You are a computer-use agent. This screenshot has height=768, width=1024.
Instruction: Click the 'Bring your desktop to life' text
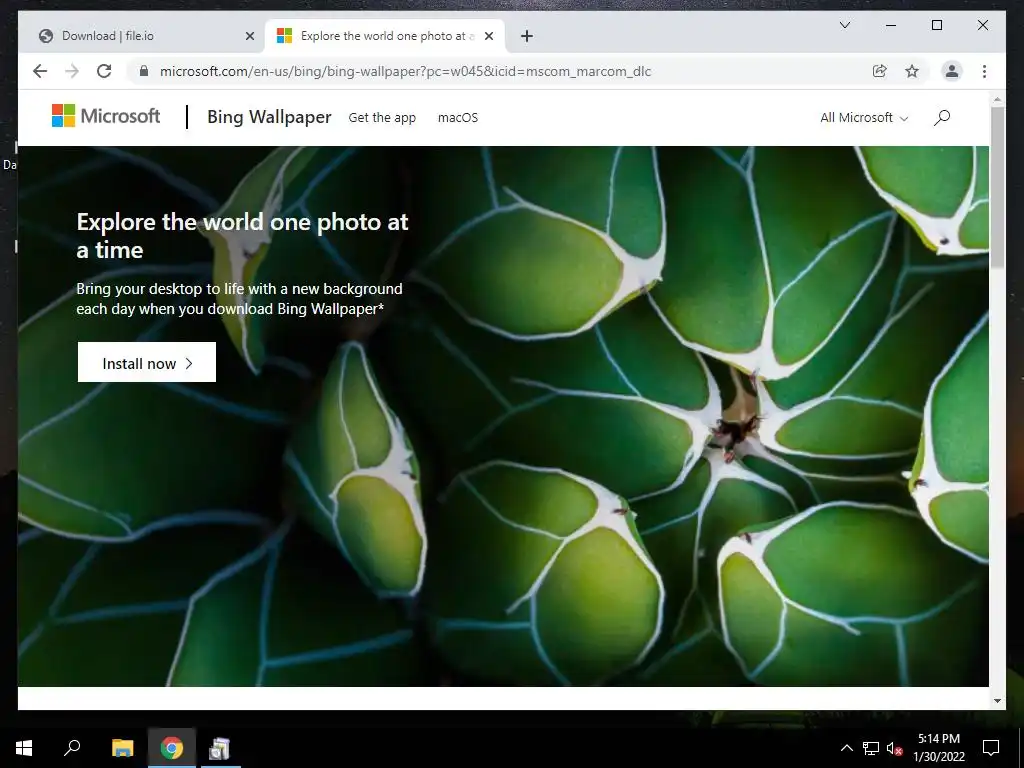pyautogui.click(x=239, y=298)
